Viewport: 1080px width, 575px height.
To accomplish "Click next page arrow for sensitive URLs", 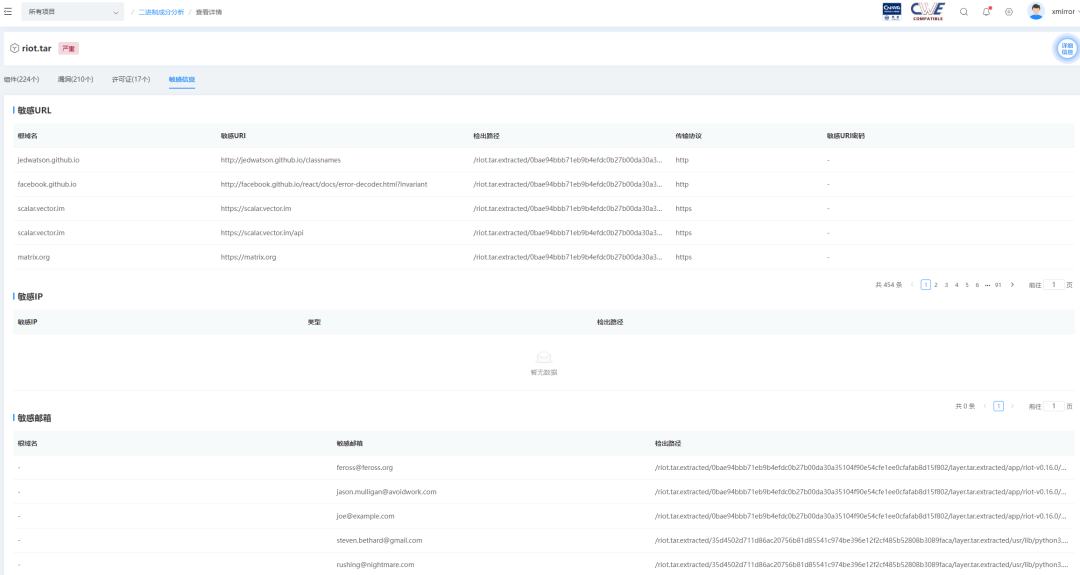I will click(x=1012, y=284).
